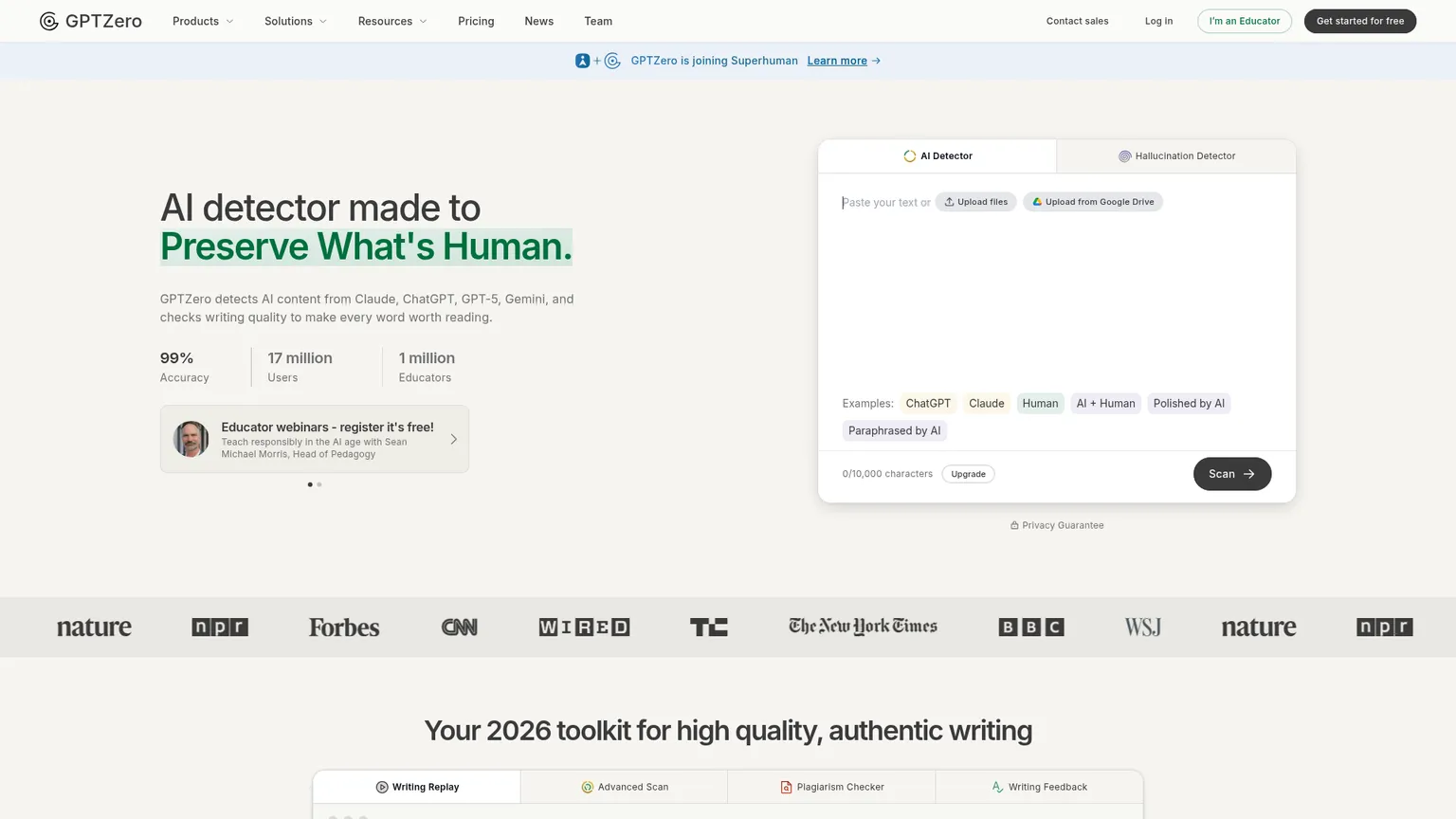Click the WIRED logo
Screen dimensions: 1456x819
[x=584, y=628]
